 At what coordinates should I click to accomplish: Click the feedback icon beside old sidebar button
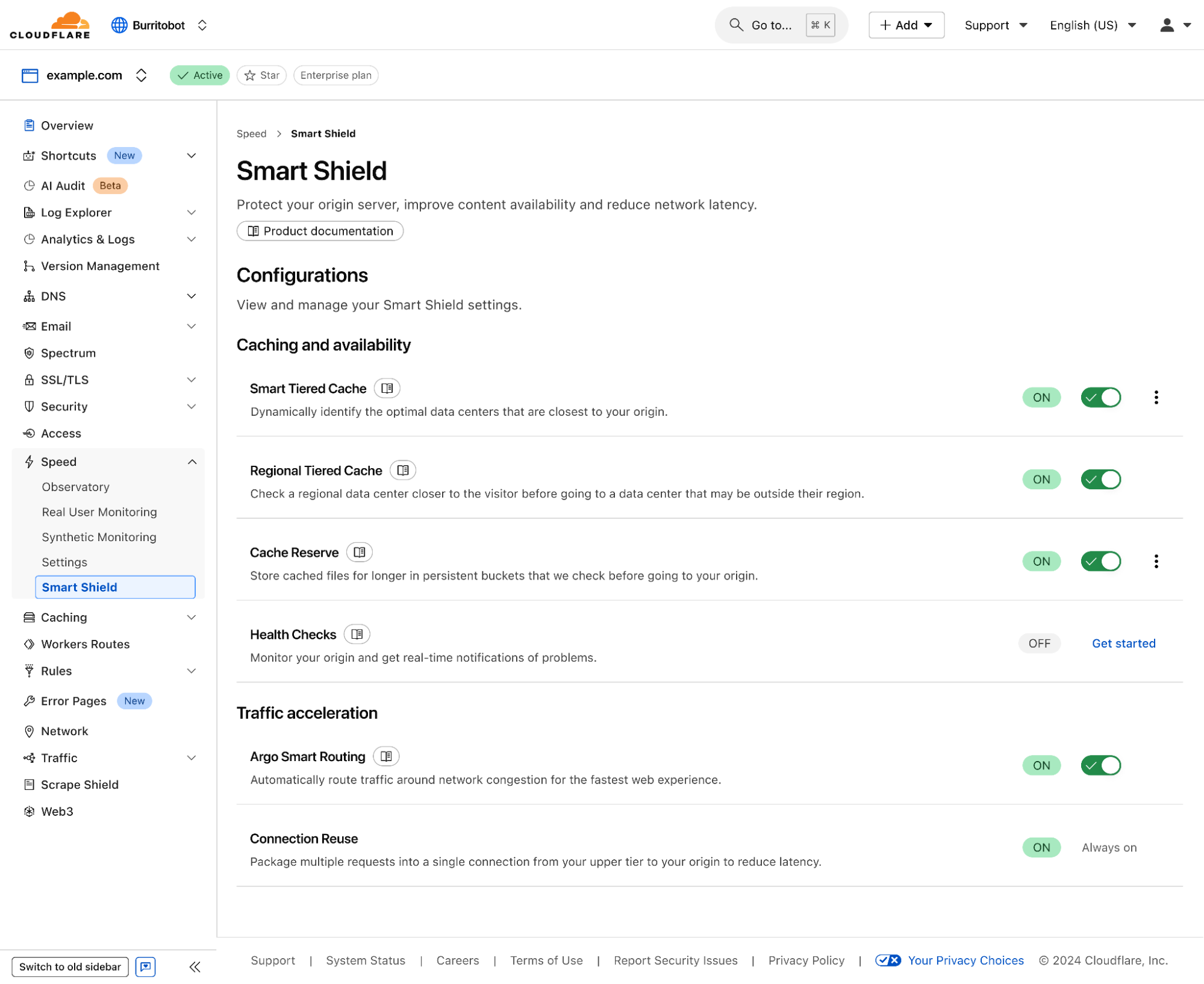146,967
